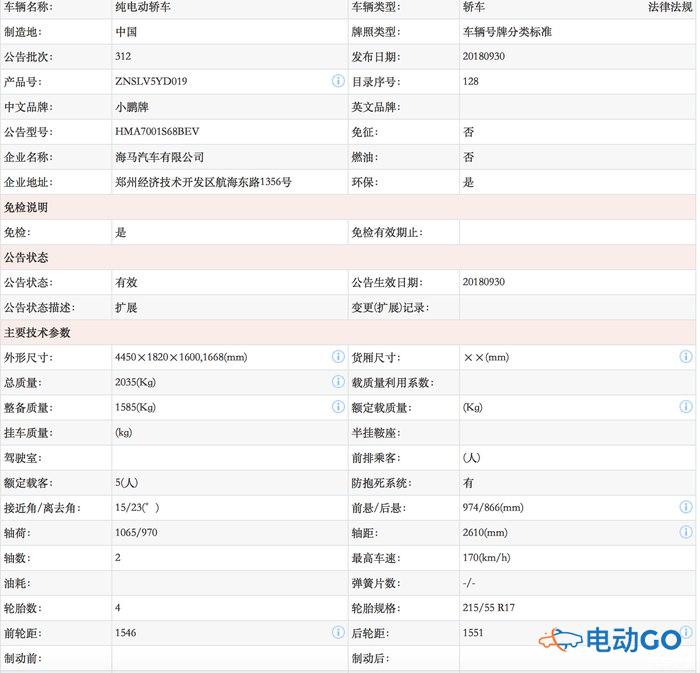Click approach/departure angle value 15/23

(x=137, y=507)
